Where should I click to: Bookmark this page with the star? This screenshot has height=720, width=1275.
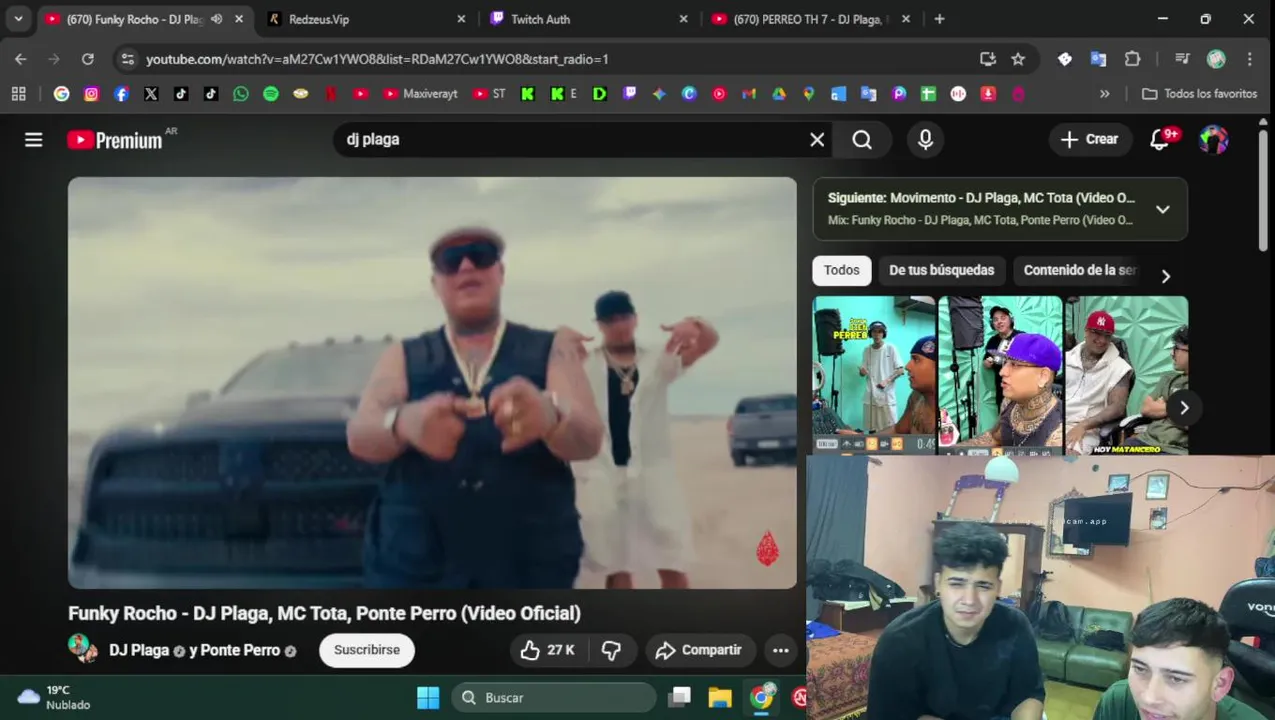[1018, 59]
